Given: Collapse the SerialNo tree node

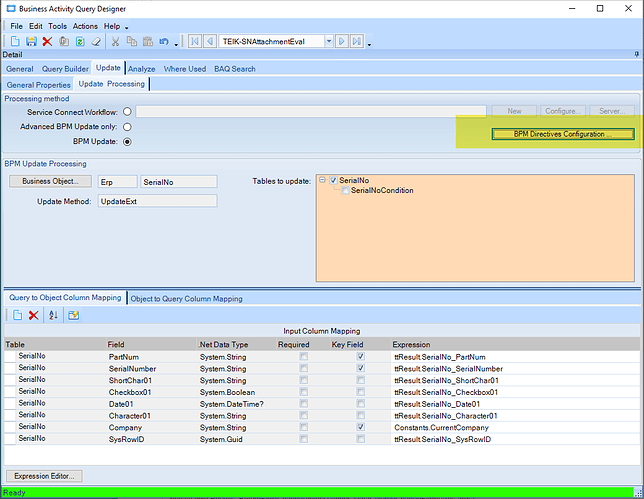Looking at the screenshot, I should click(x=322, y=180).
